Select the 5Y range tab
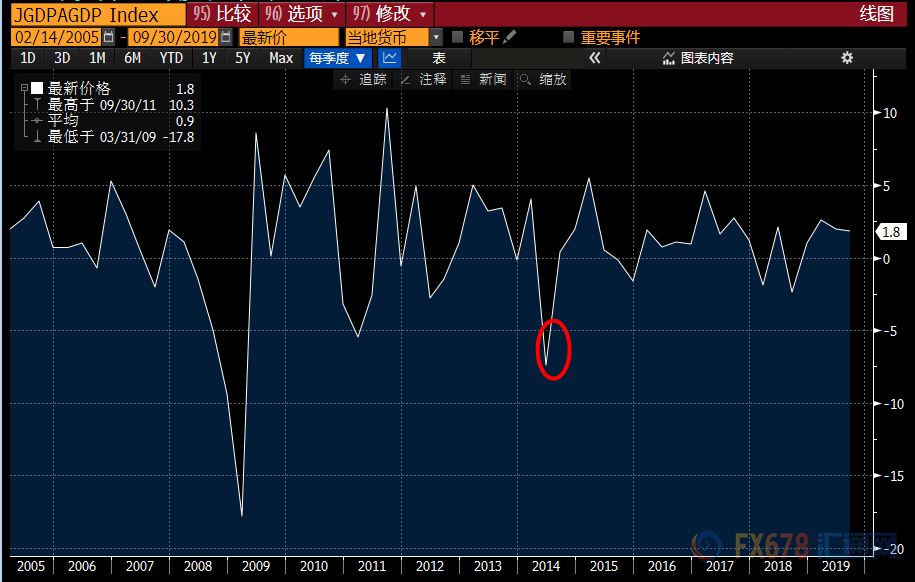Image resolution: width=915 pixels, height=582 pixels. coord(243,58)
